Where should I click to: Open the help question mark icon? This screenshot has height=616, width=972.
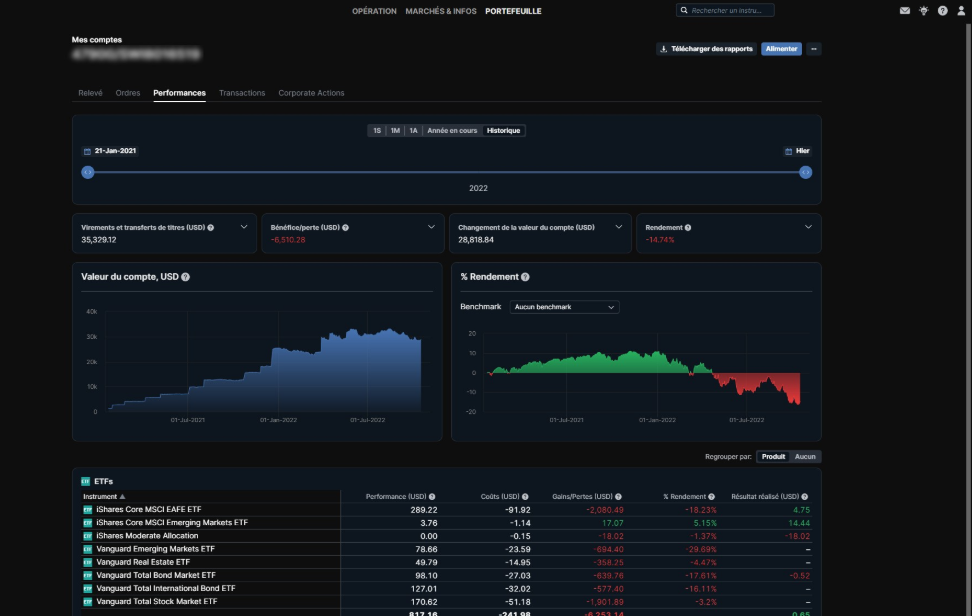(942, 11)
